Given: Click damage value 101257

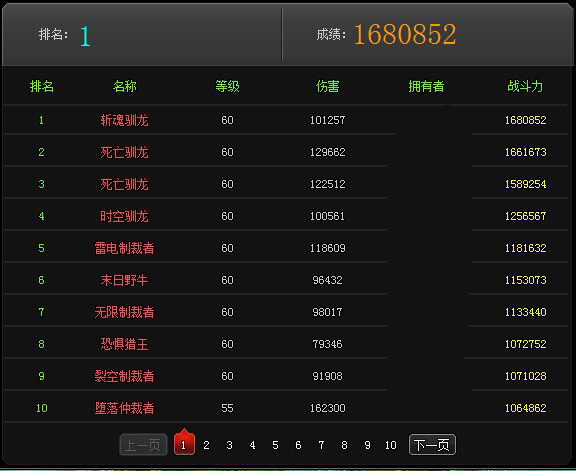Looking at the screenshot, I should (x=327, y=120).
